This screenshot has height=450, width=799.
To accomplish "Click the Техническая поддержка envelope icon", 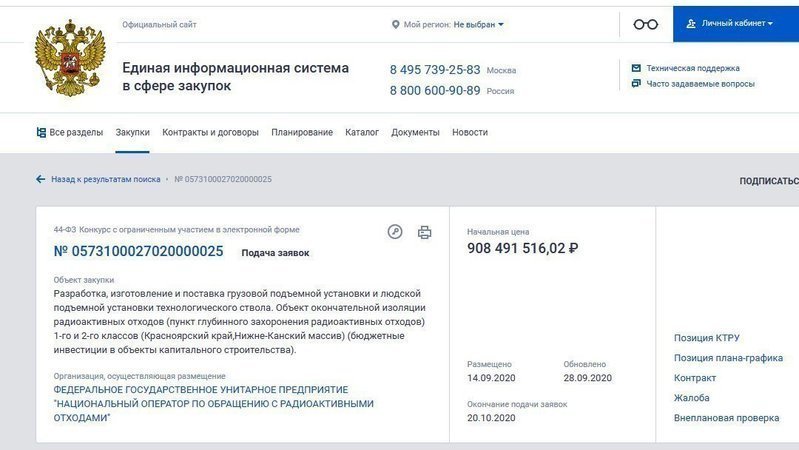I will point(636,68).
